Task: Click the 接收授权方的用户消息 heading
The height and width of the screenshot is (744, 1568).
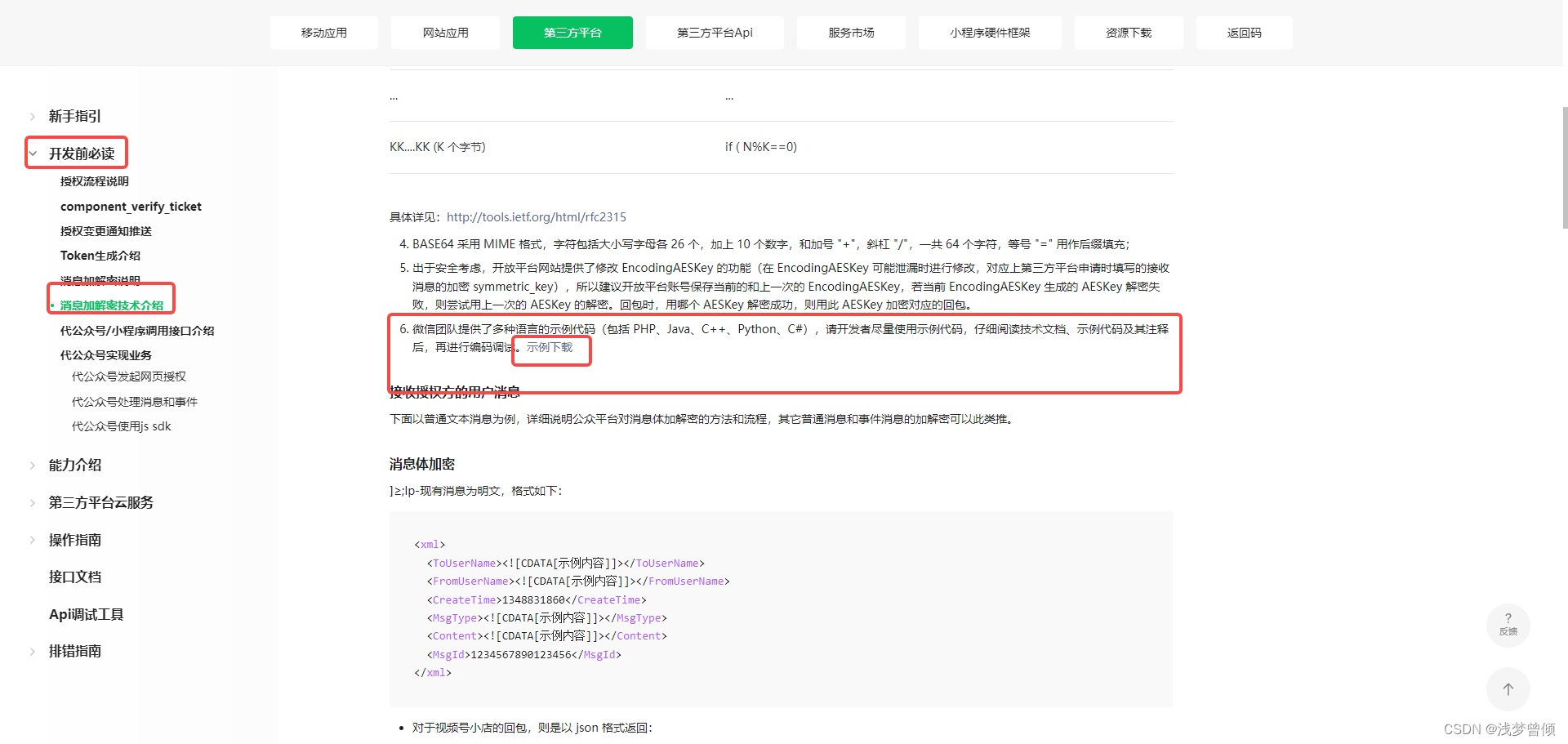Action: (x=455, y=392)
